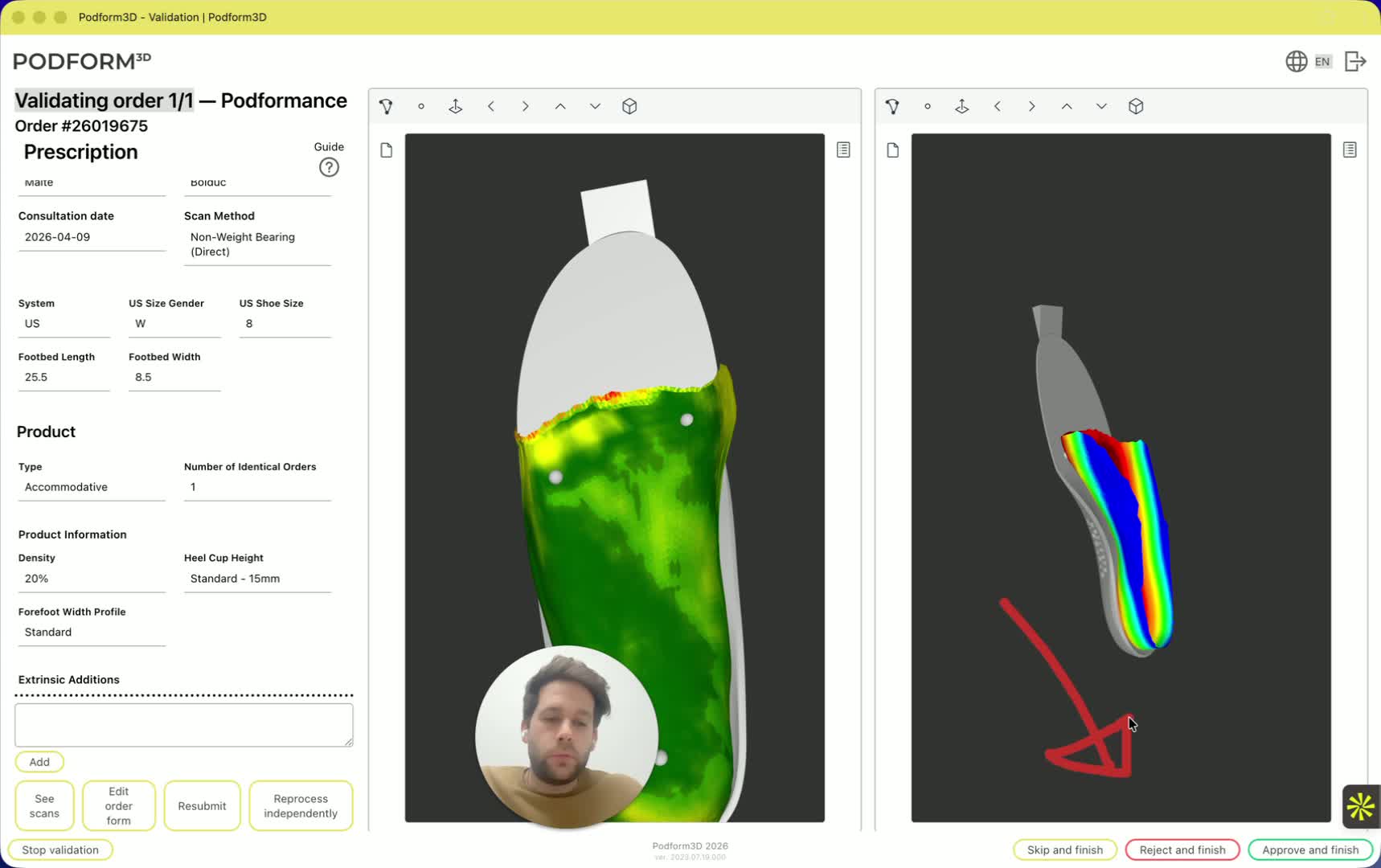The width and height of the screenshot is (1381, 868).
Task: Click the System field showing US
Action: [64, 324]
